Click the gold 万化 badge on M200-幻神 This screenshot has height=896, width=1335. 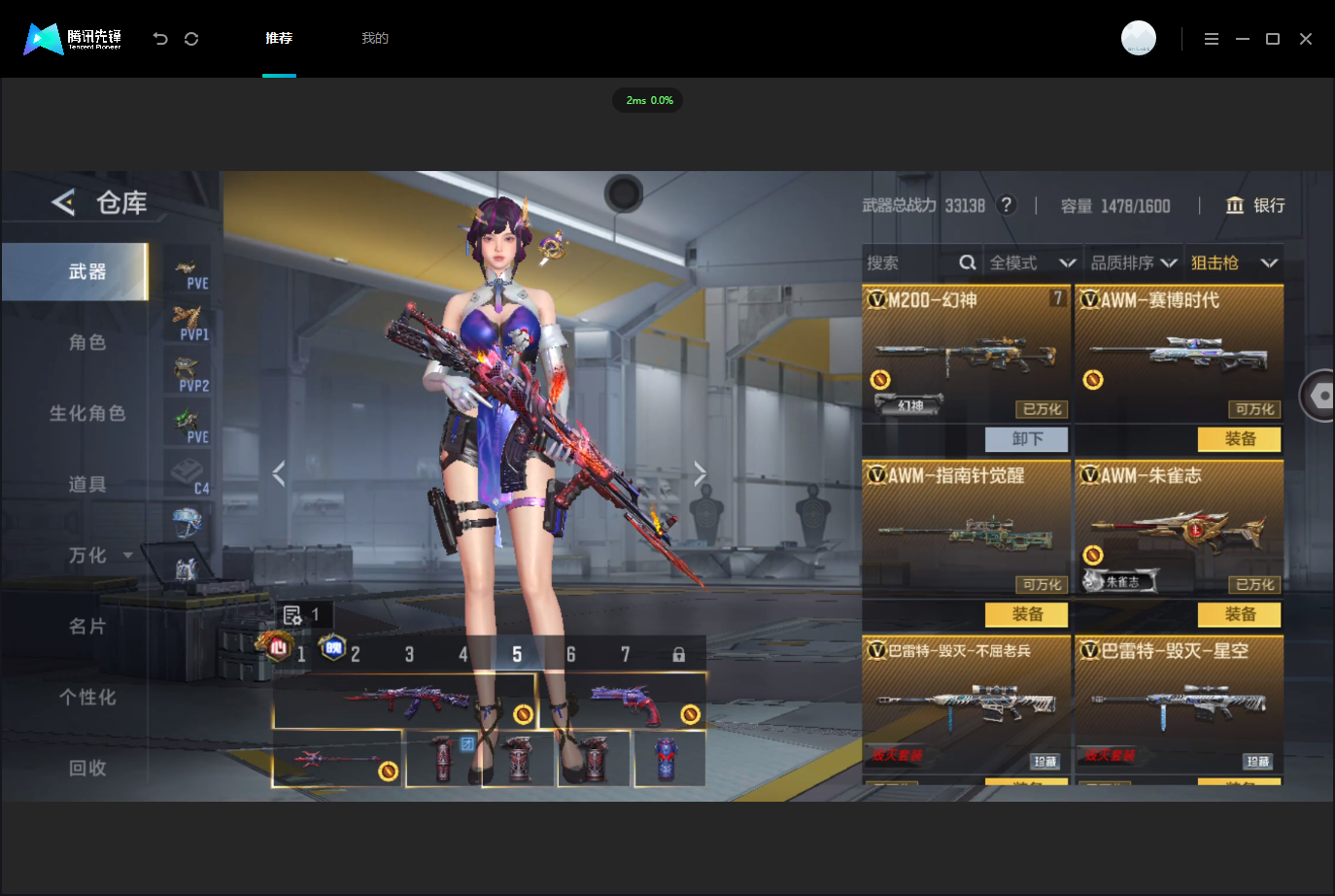pyautogui.click(x=880, y=379)
